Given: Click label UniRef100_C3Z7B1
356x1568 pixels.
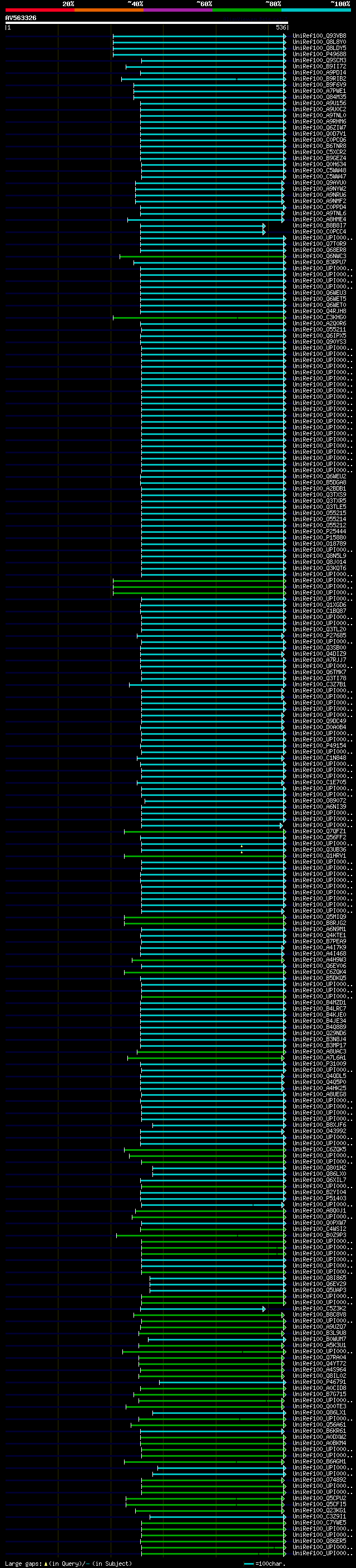Looking at the screenshot, I should (x=319, y=684).
